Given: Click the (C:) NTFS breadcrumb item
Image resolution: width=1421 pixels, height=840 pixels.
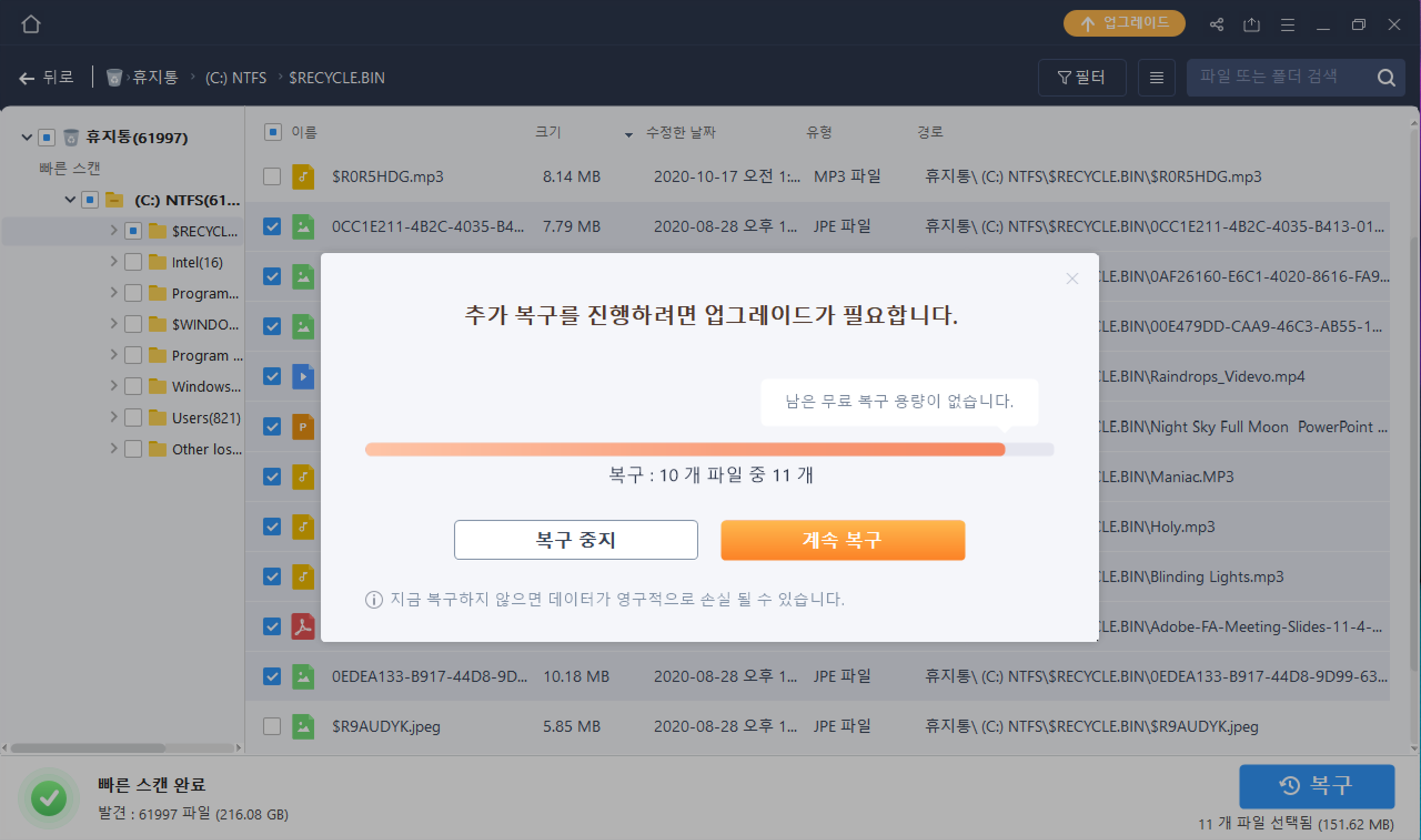Looking at the screenshot, I should tap(235, 78).
